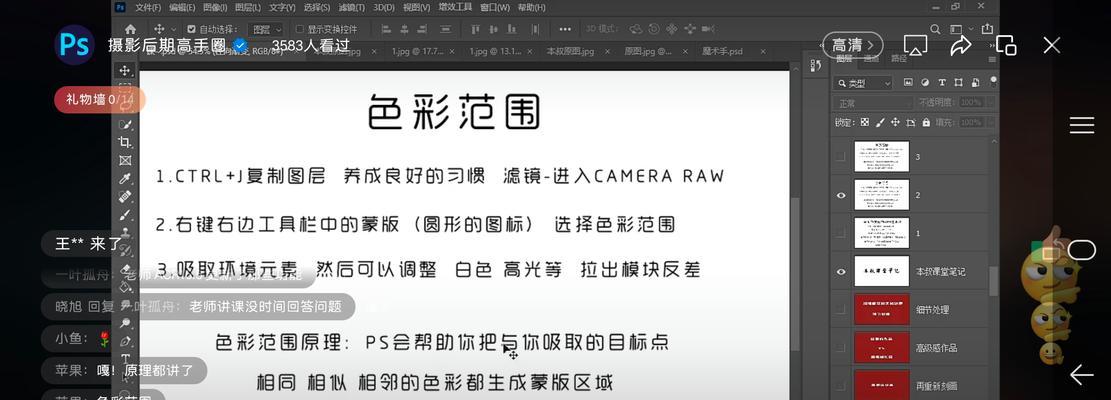The height and width of the screenshot is (400, 1111).
Task: Open the 文件(F) menu
Action: tap(148, 7)
